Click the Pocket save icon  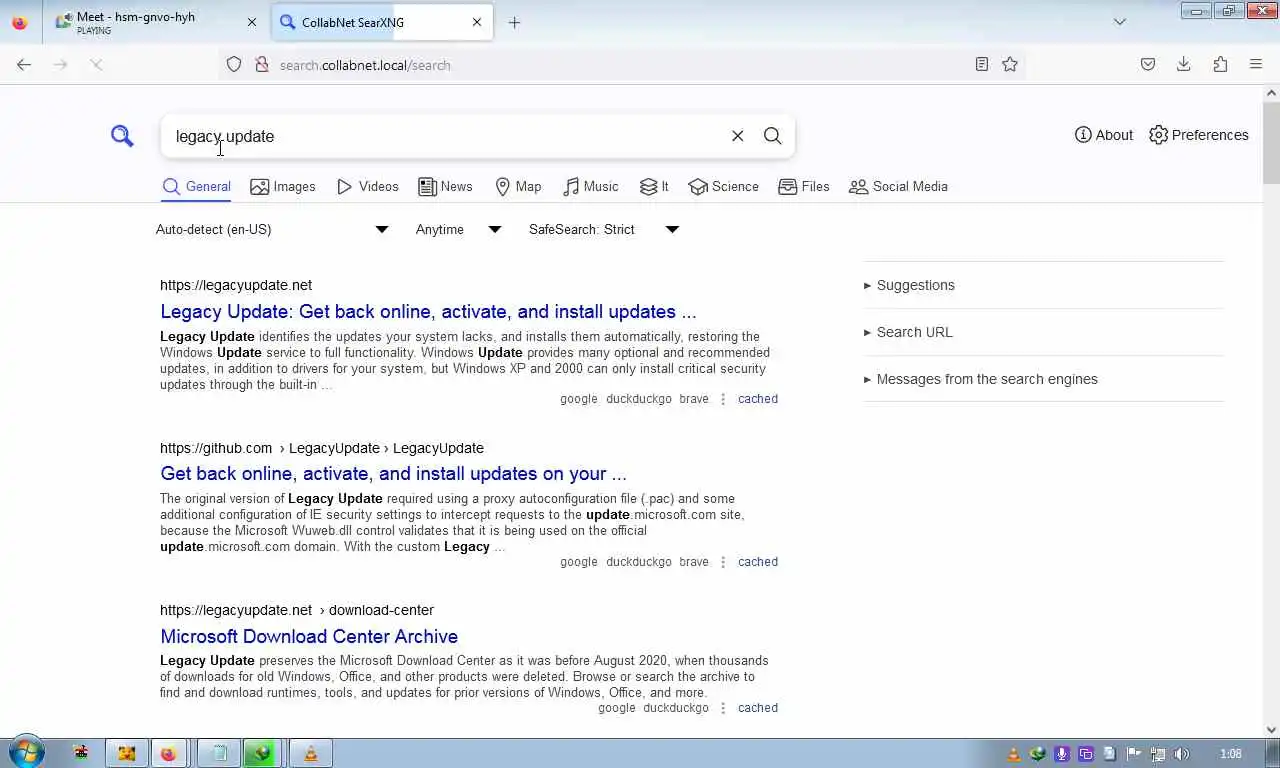pyautogui.click(x=1148, y=64)
